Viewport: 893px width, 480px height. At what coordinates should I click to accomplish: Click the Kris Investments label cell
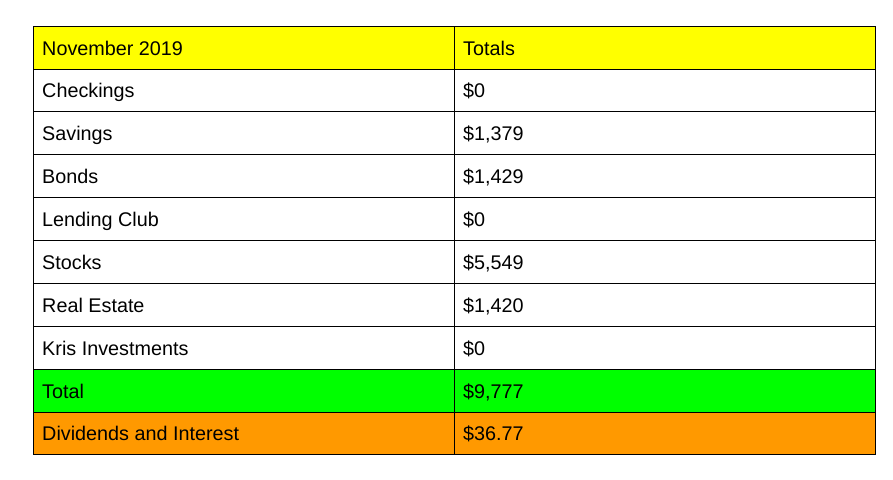(115, 349)
